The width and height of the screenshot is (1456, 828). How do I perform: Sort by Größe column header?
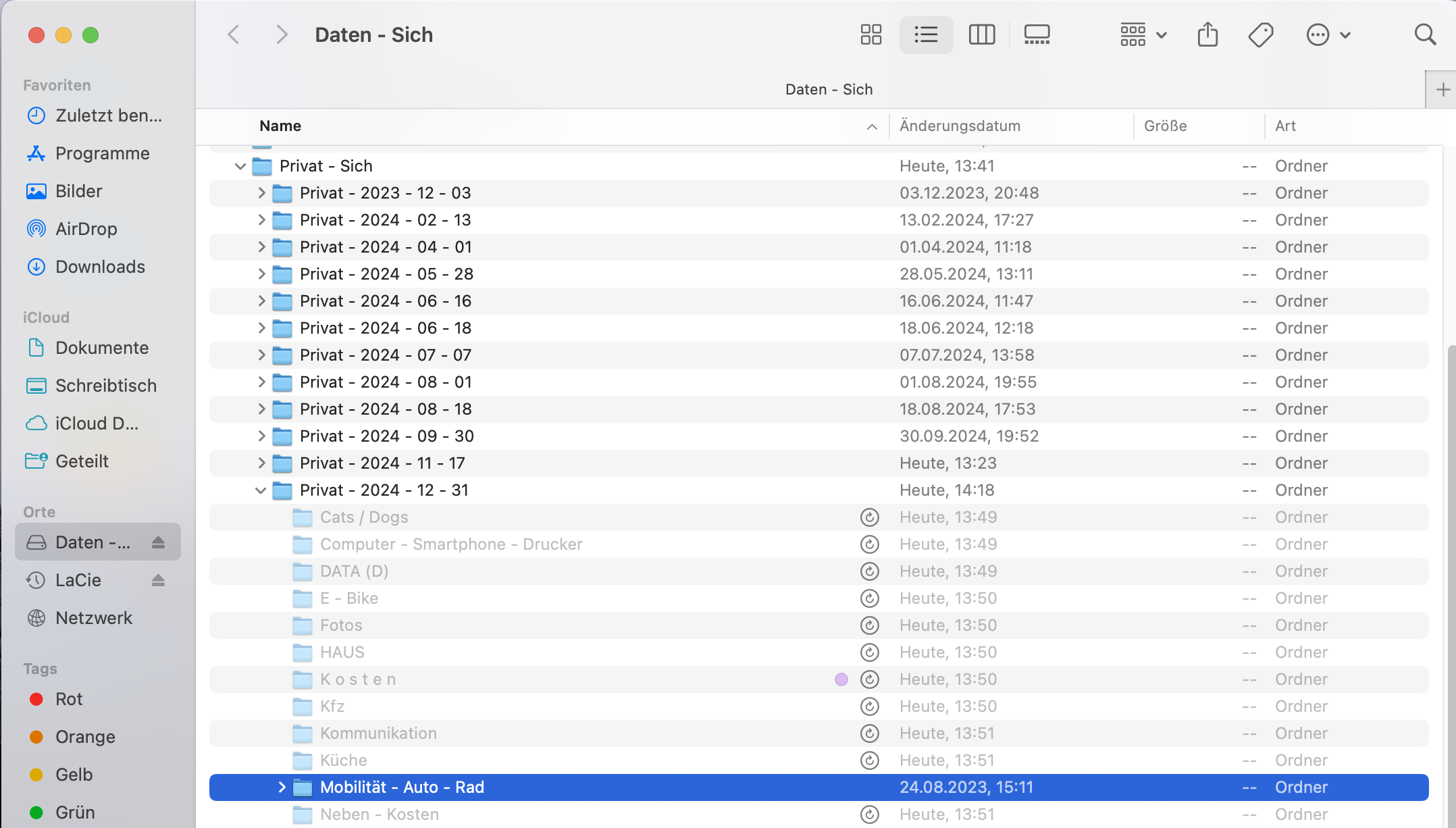[x=1165, y=126]
